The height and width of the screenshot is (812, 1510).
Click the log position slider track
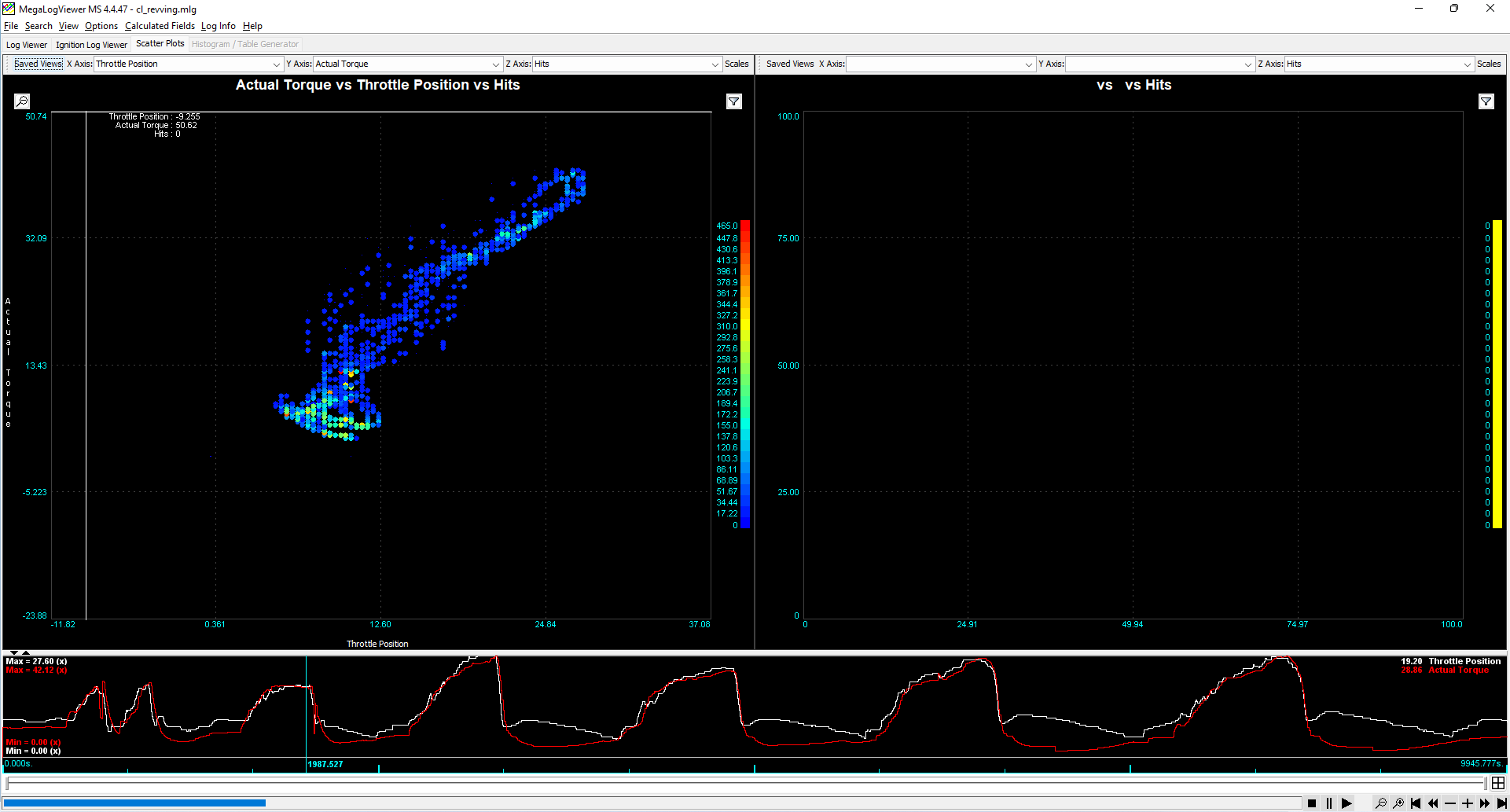click(x=747, y=783)
